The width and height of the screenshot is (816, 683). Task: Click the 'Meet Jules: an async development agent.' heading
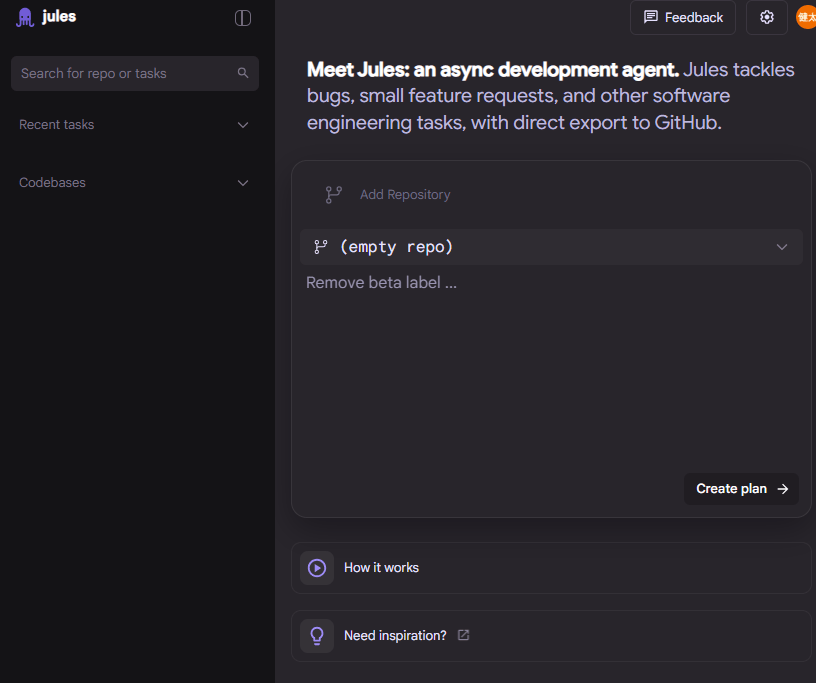coord(493,70)
